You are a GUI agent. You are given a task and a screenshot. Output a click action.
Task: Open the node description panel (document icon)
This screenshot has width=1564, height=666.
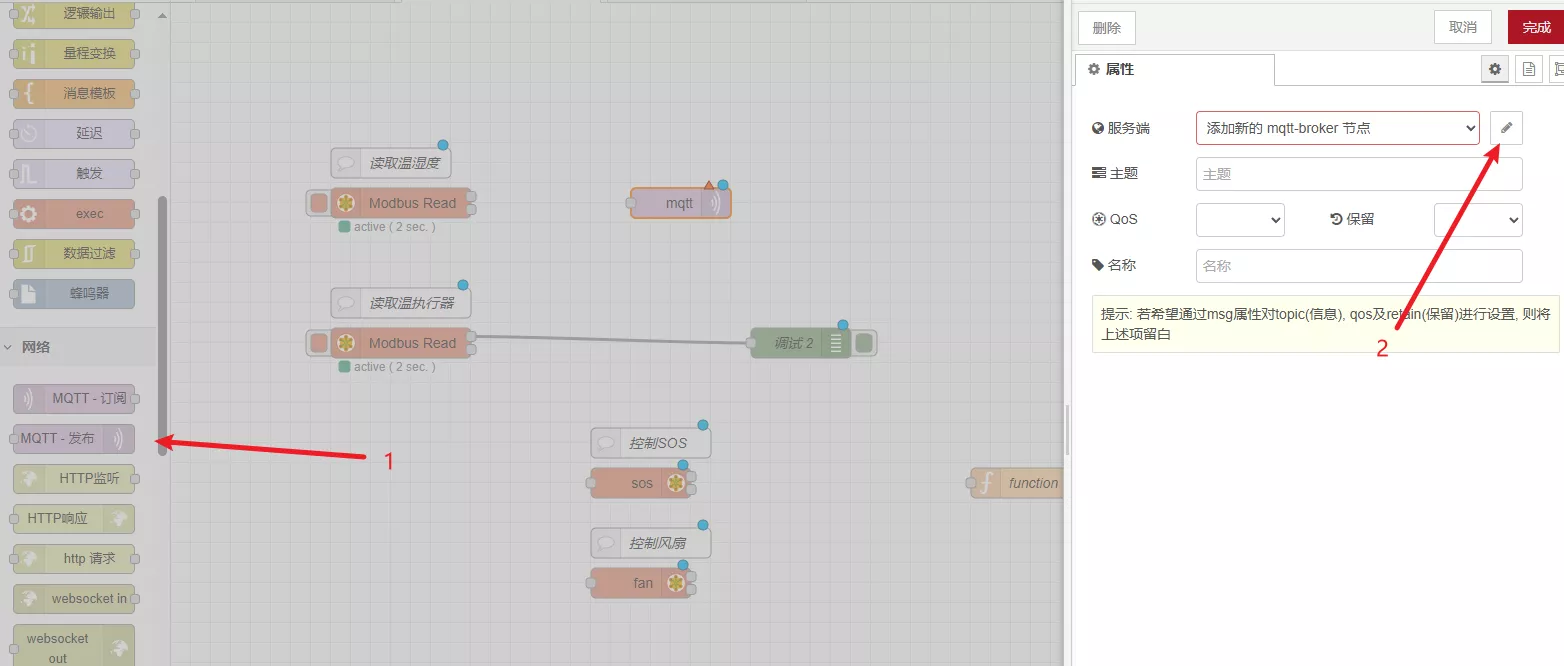pyautogui.click(x=1528, y=68)
